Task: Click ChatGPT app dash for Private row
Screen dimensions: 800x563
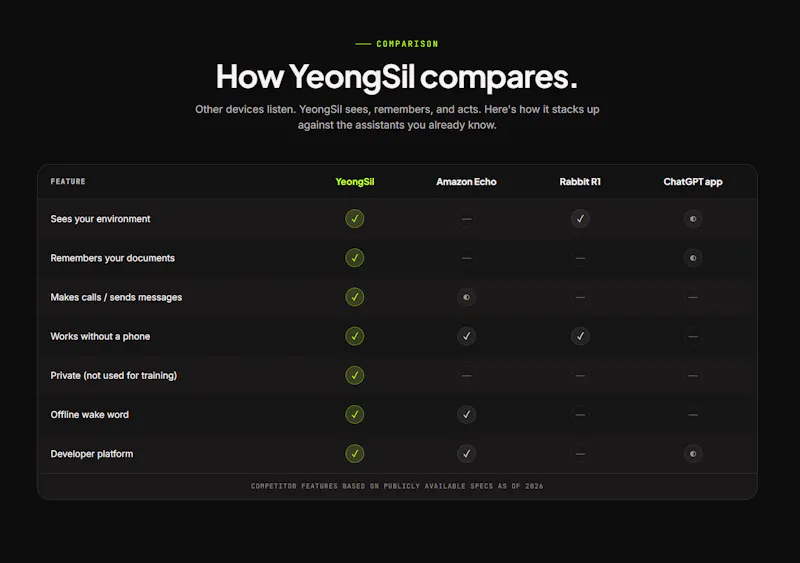Action: [693, 375]
